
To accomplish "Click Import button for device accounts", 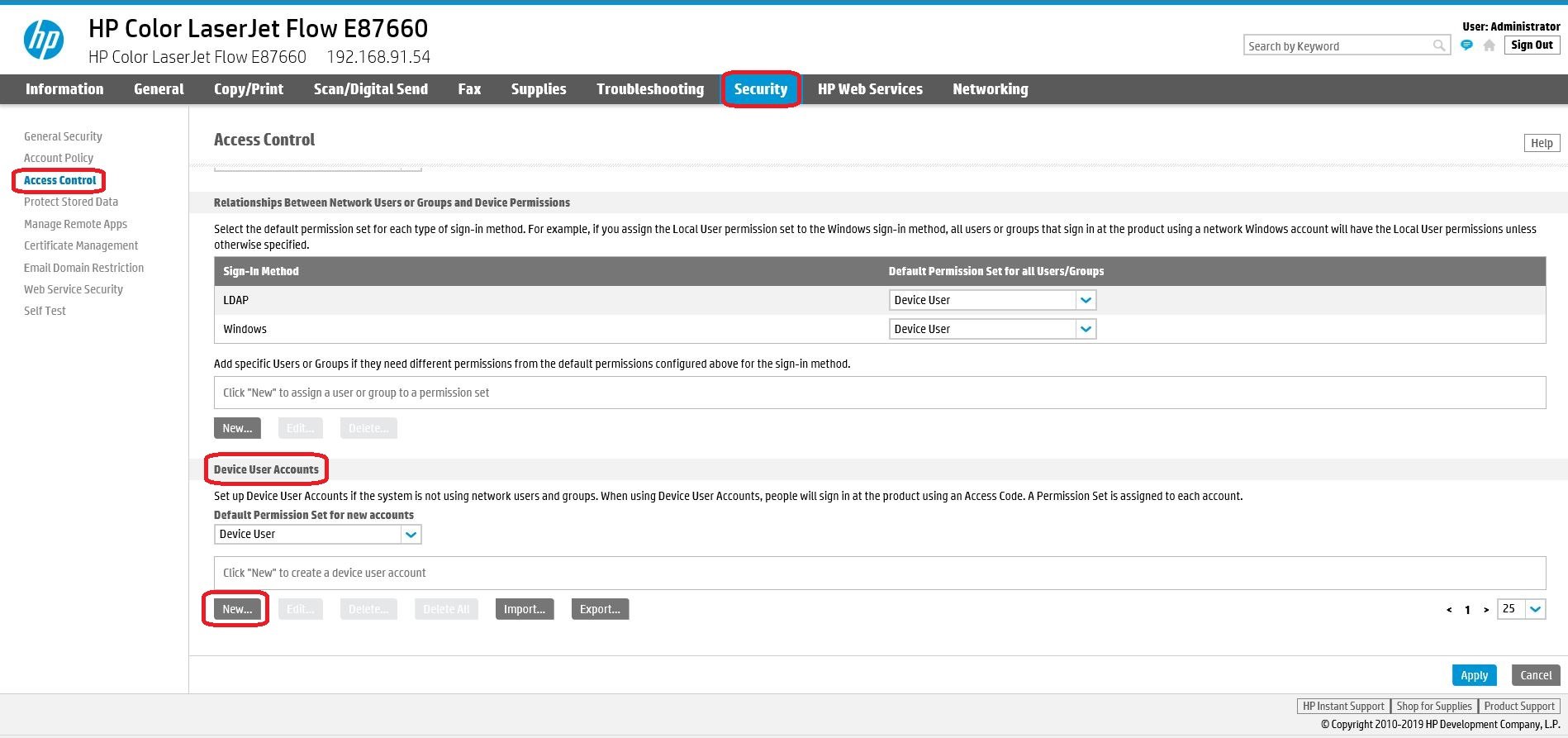I will click(x=525, y=609).
